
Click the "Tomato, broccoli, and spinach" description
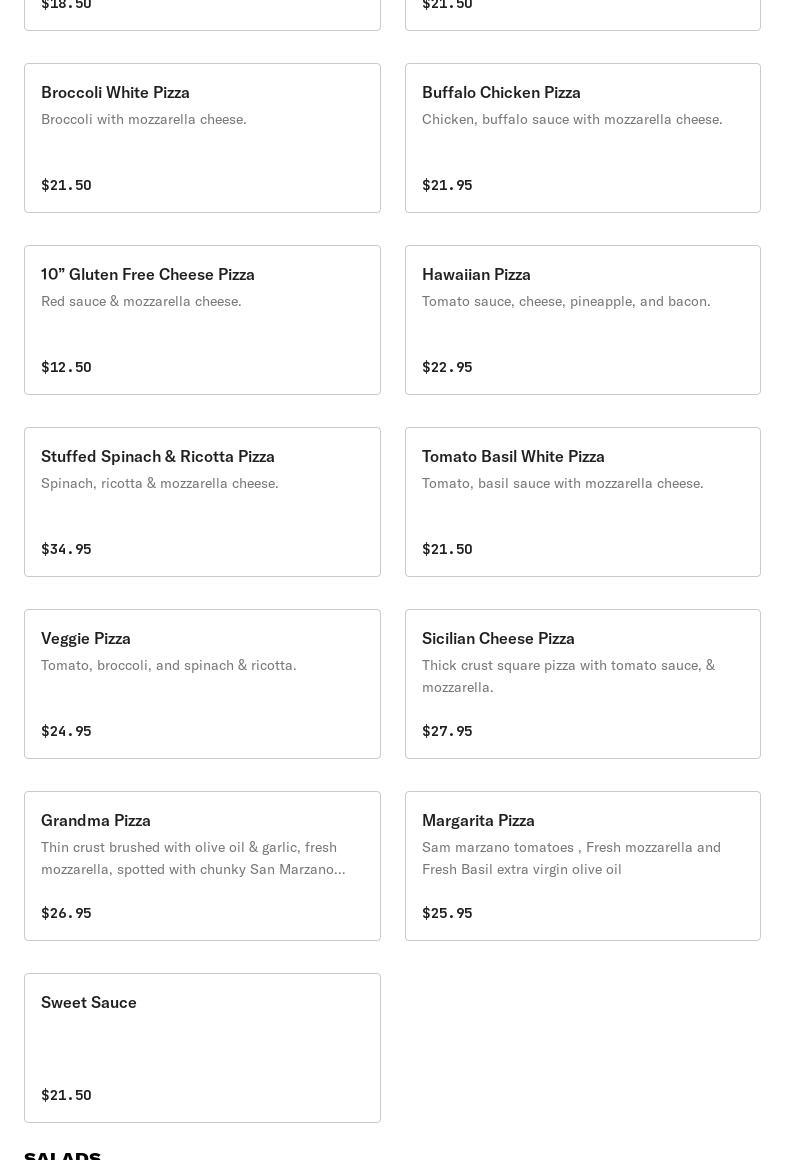click(x=169, y=666)
